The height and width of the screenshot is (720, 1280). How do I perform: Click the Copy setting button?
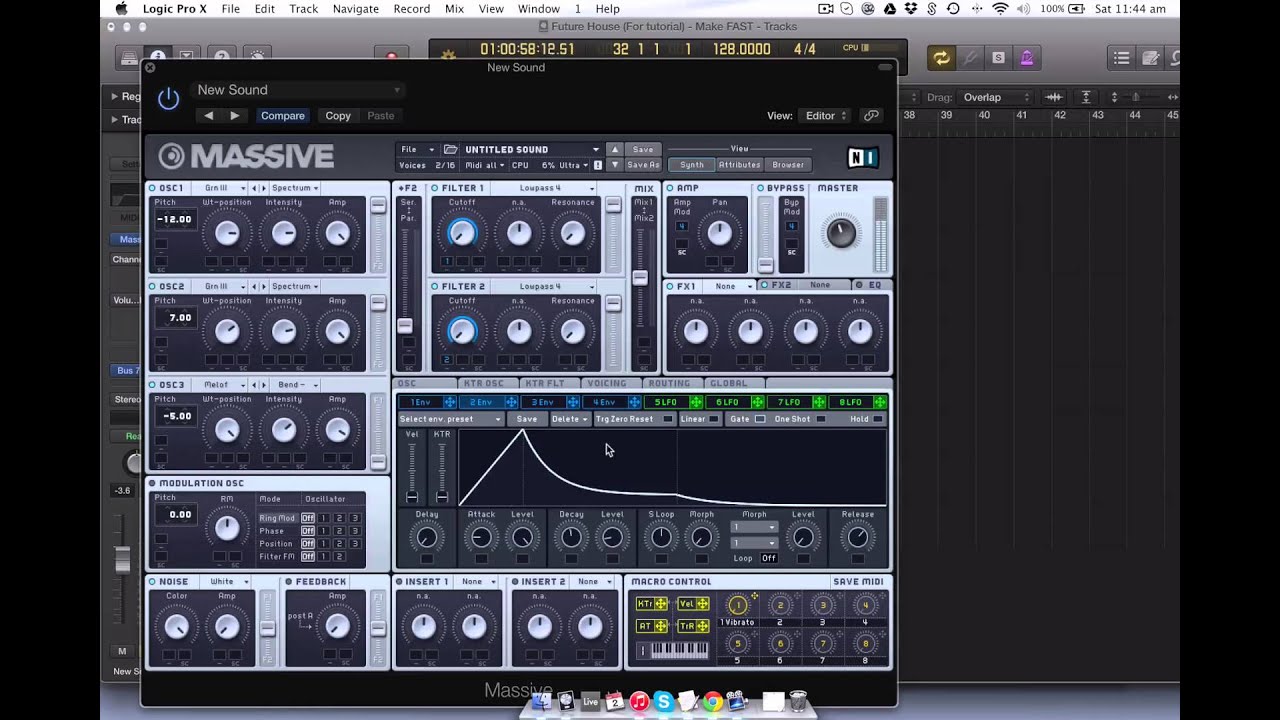pos(338,115)
